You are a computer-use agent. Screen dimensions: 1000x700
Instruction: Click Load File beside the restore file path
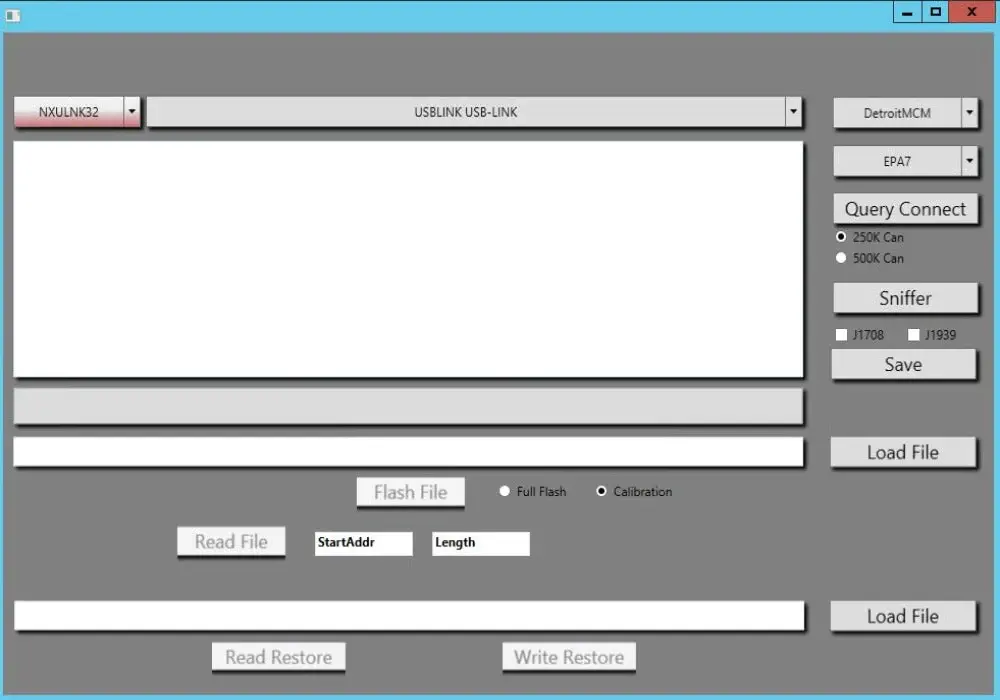(x=903, y=616)
